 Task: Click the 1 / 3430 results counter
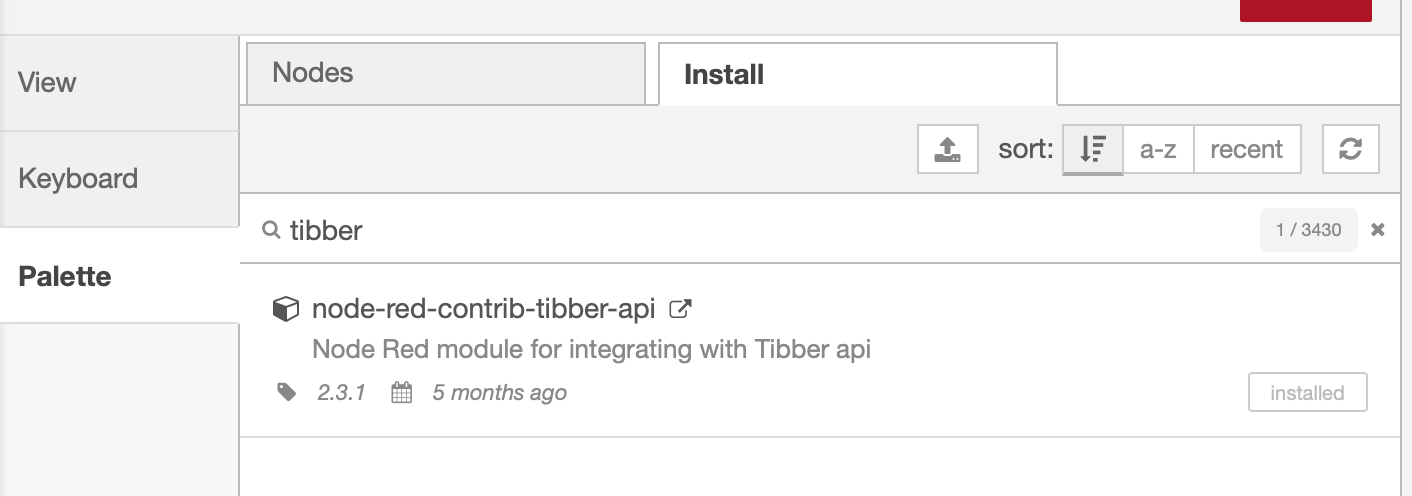[1308, 230]
